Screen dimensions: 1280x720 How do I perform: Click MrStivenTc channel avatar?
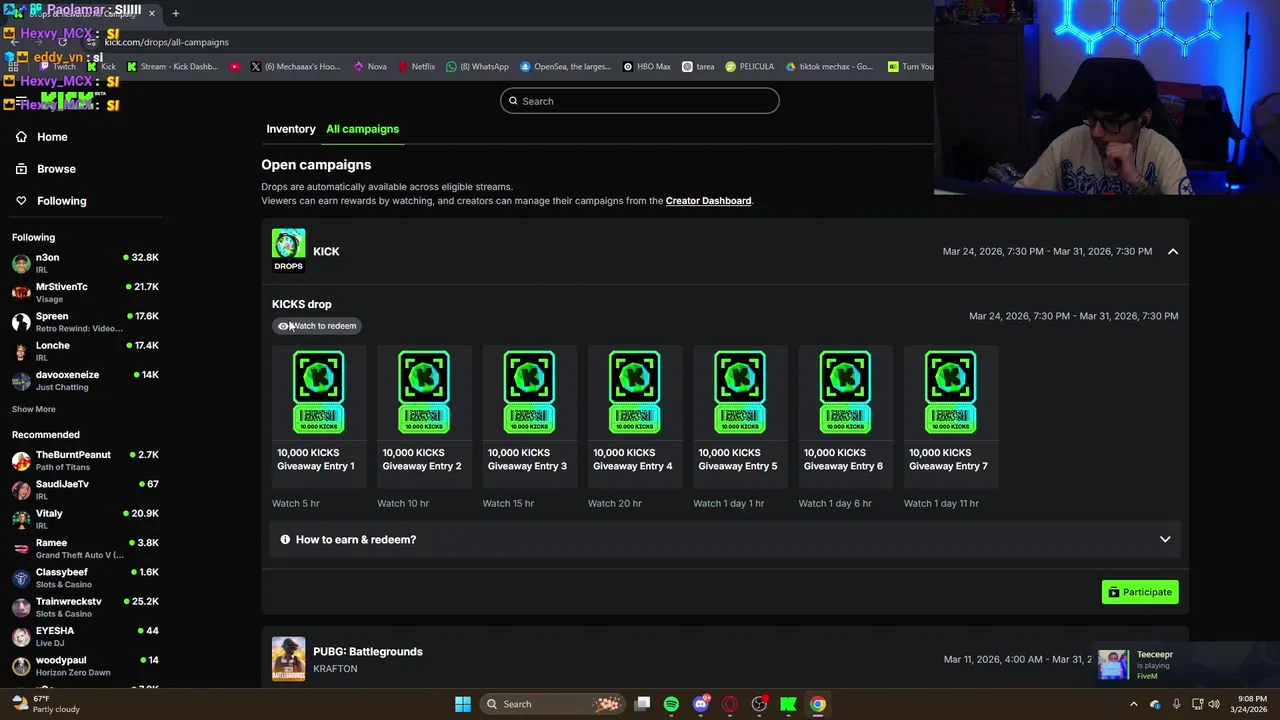(x=21, y=293)
